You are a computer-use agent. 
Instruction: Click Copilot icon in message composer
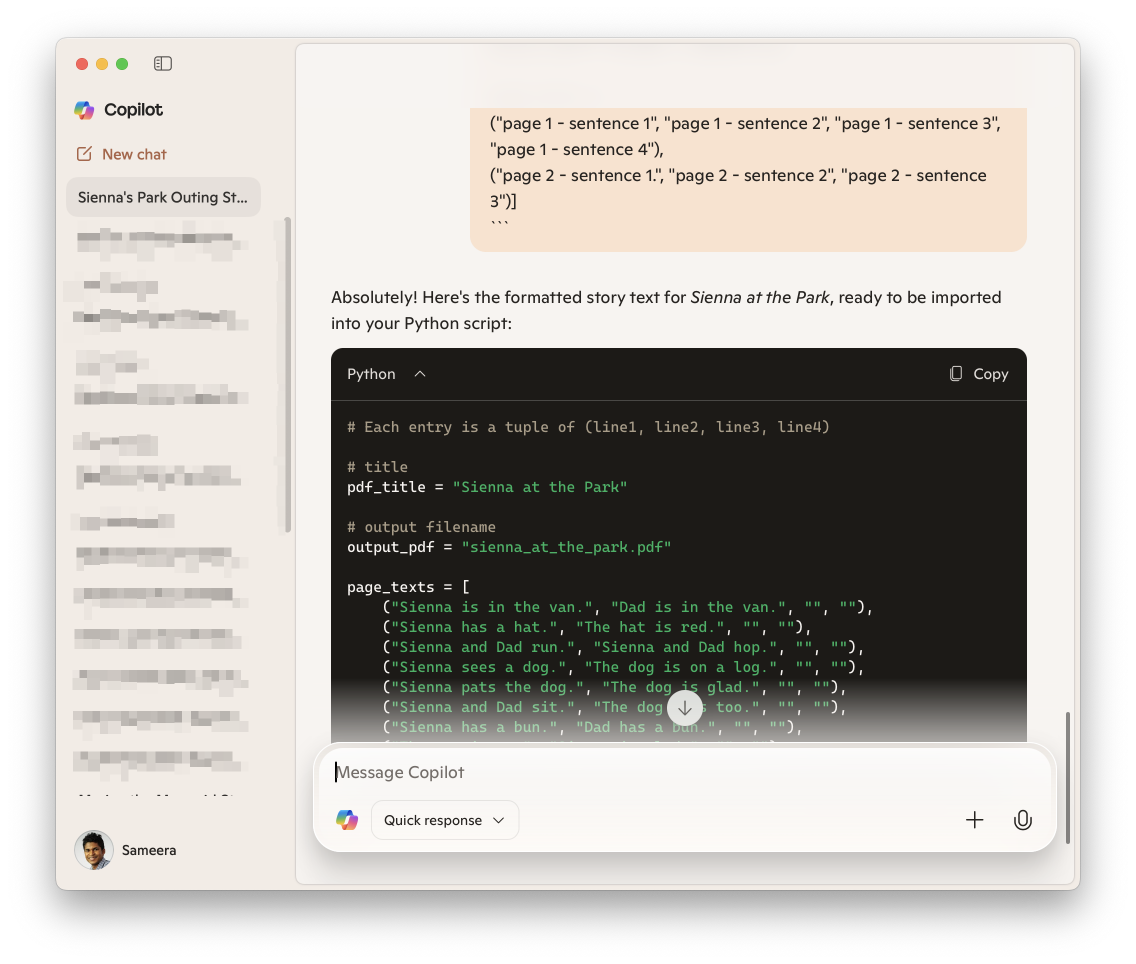click(347, 821)
